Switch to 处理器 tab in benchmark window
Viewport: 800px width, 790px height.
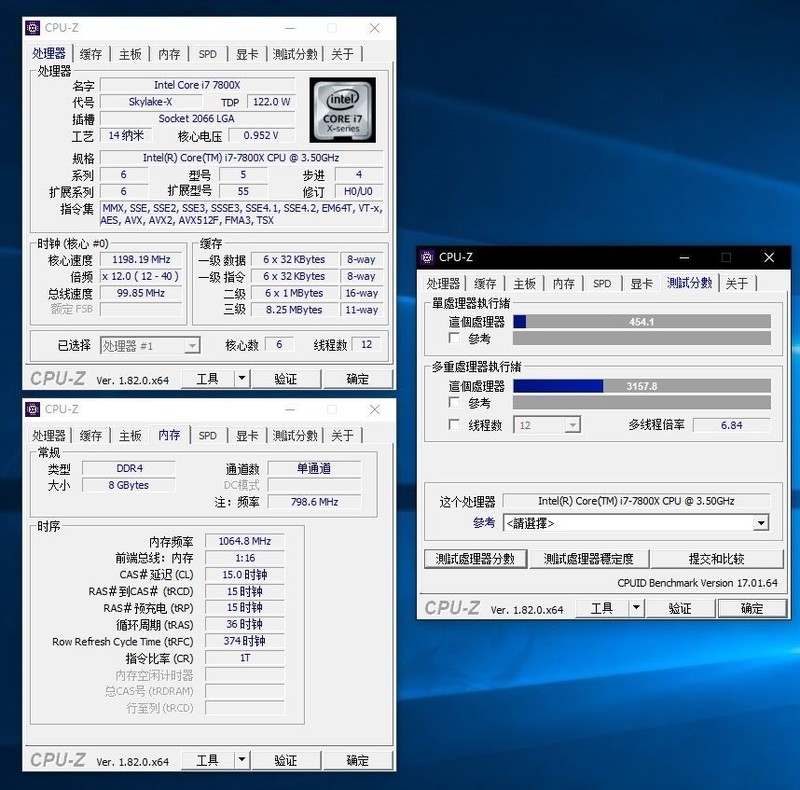click(x=443, y=283)
